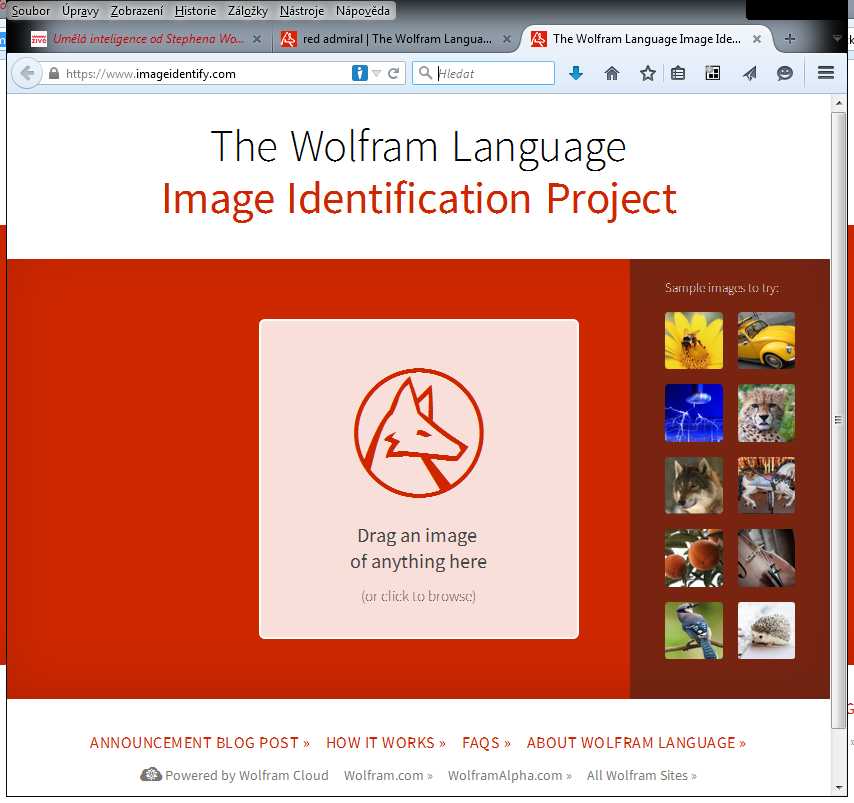
Task: Click the paper plane share icon
Action: (x=749, y=73)
